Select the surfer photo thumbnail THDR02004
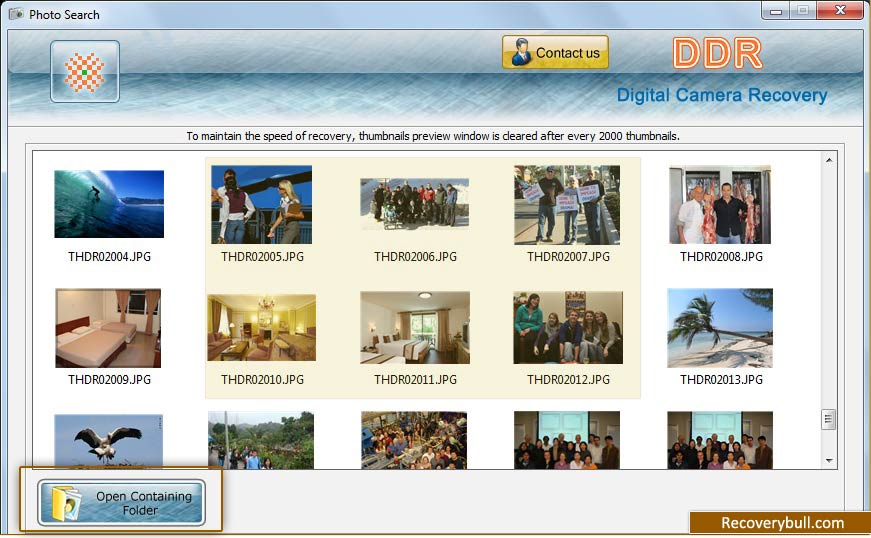 [109, 204]
